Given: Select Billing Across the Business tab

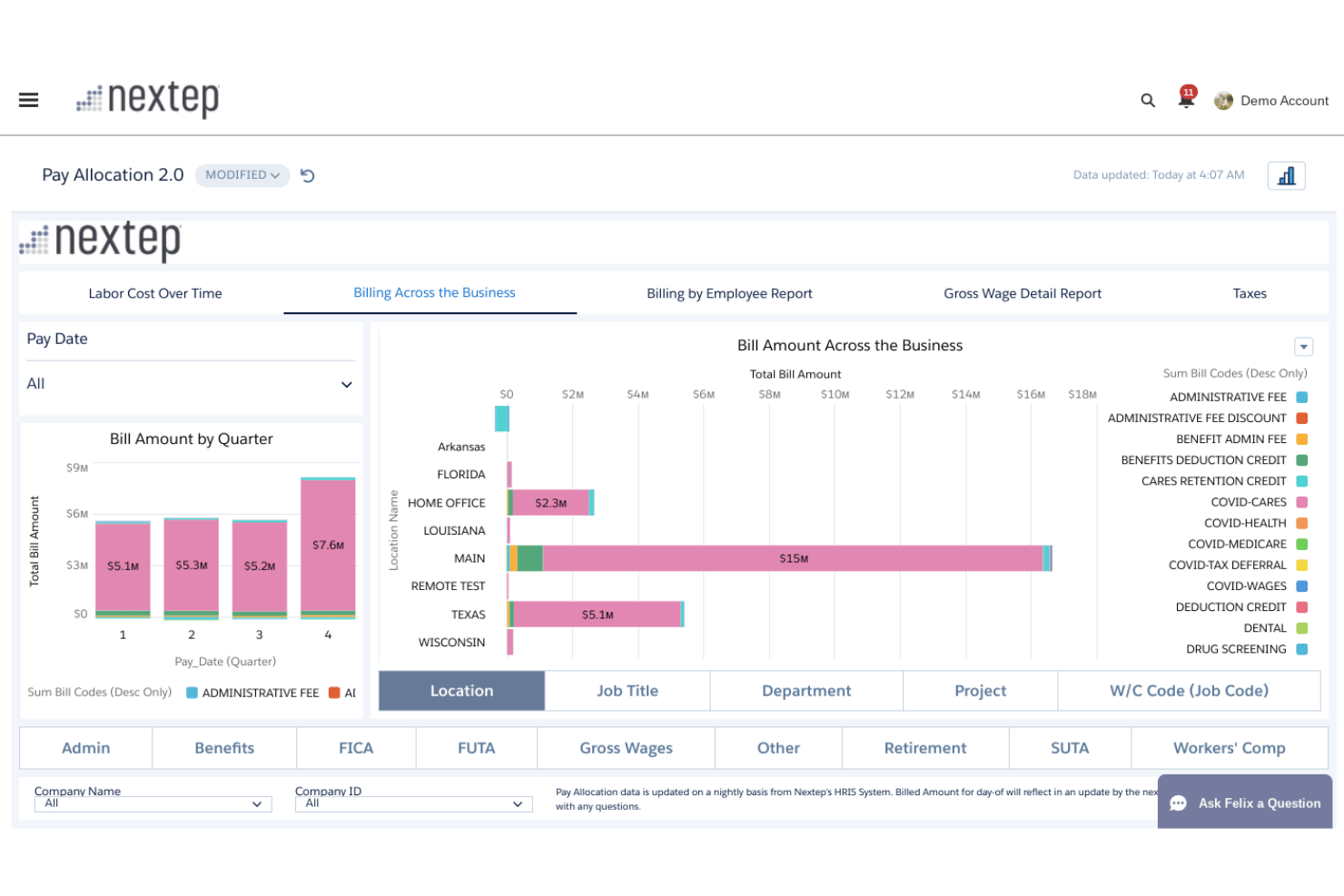Looking at the screenshot, I should [434, 292].
